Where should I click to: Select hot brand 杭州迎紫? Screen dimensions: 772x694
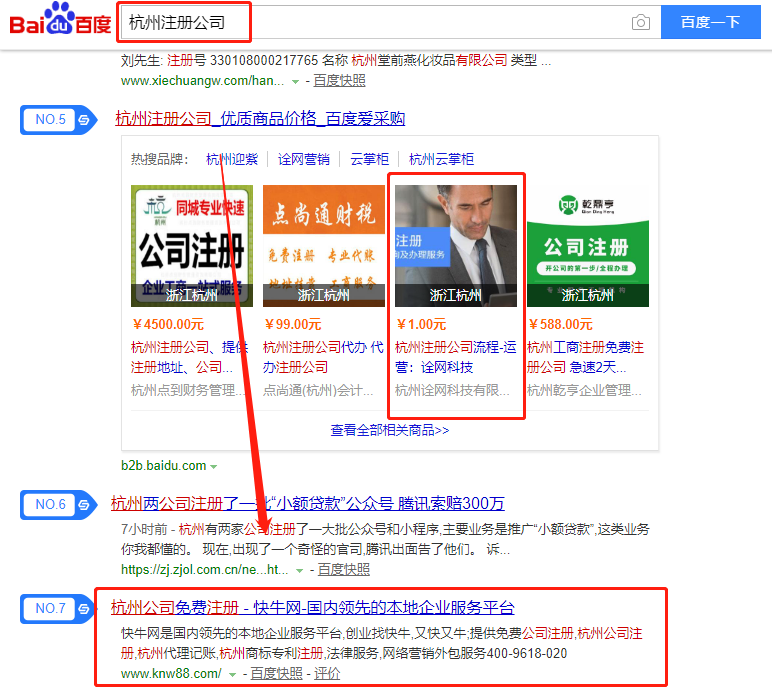point(232,159)
